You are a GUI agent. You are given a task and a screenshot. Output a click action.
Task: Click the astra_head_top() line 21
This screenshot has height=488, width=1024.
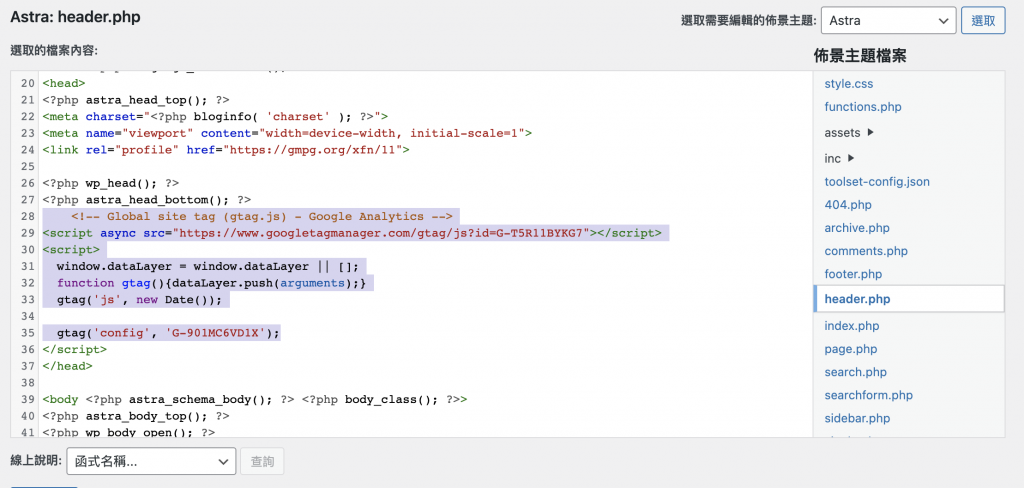pyautogui.click(x=136, y=100)
